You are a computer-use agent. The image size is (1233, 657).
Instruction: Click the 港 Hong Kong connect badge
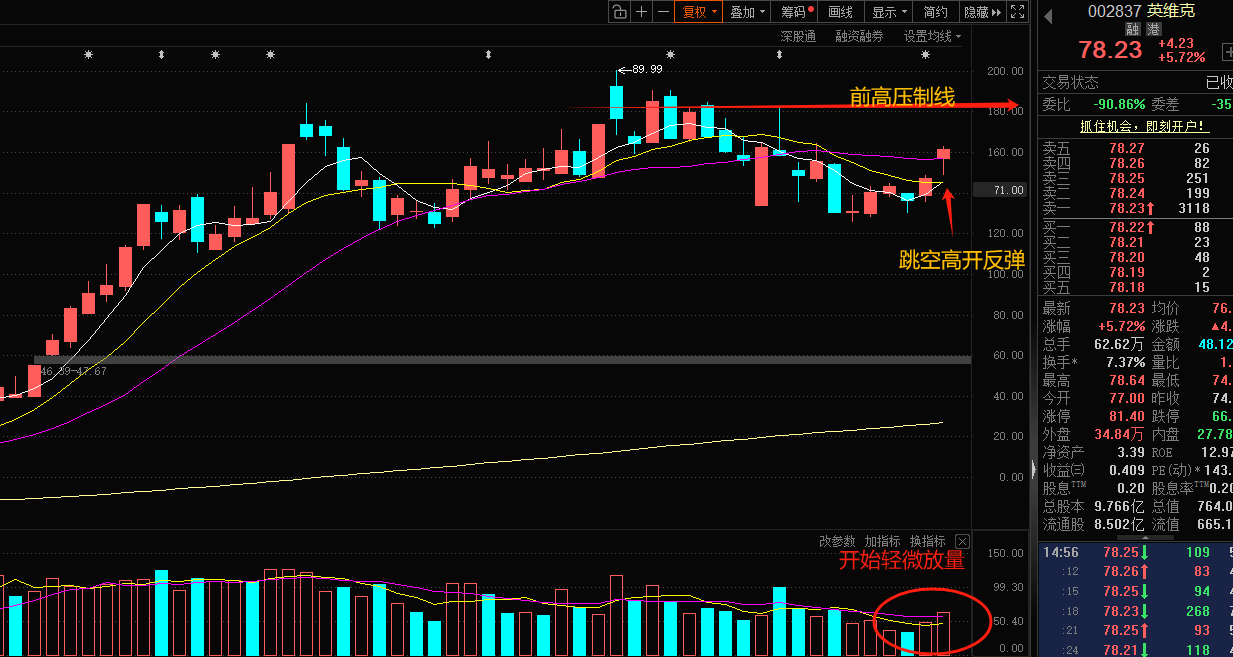[x=1153, y=30]
